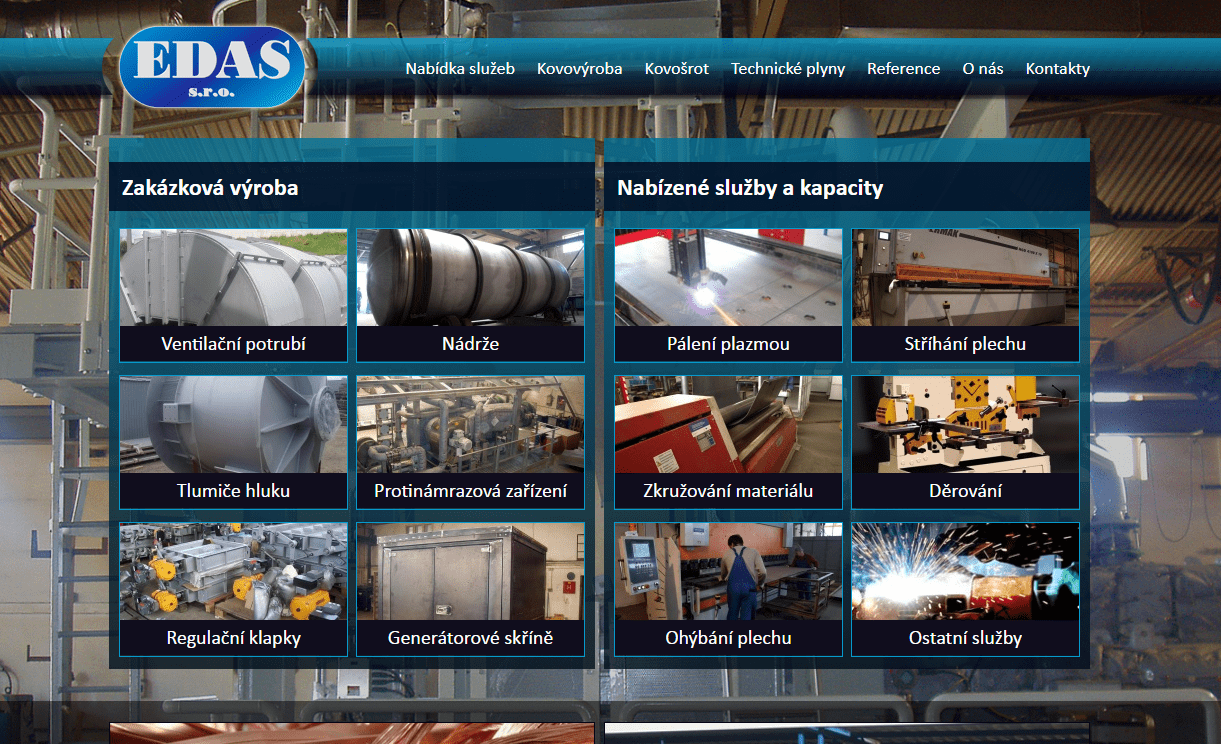Click the Stříhání plechu caption
Viewport: 1221px width, 744px height.
pyautogui.click(x=965, y=344)
